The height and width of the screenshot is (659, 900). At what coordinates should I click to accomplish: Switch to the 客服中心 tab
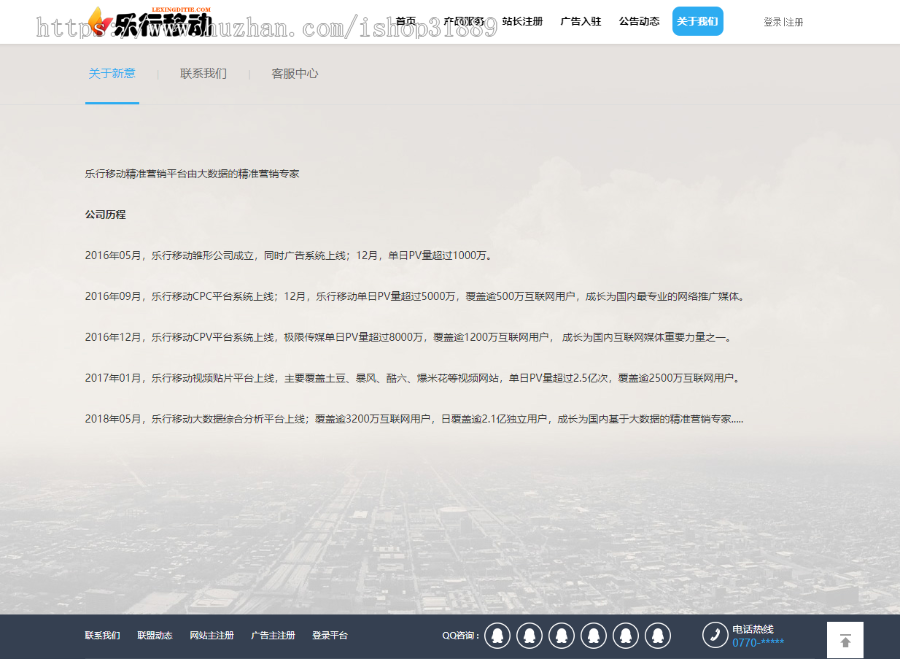(294, 73)
